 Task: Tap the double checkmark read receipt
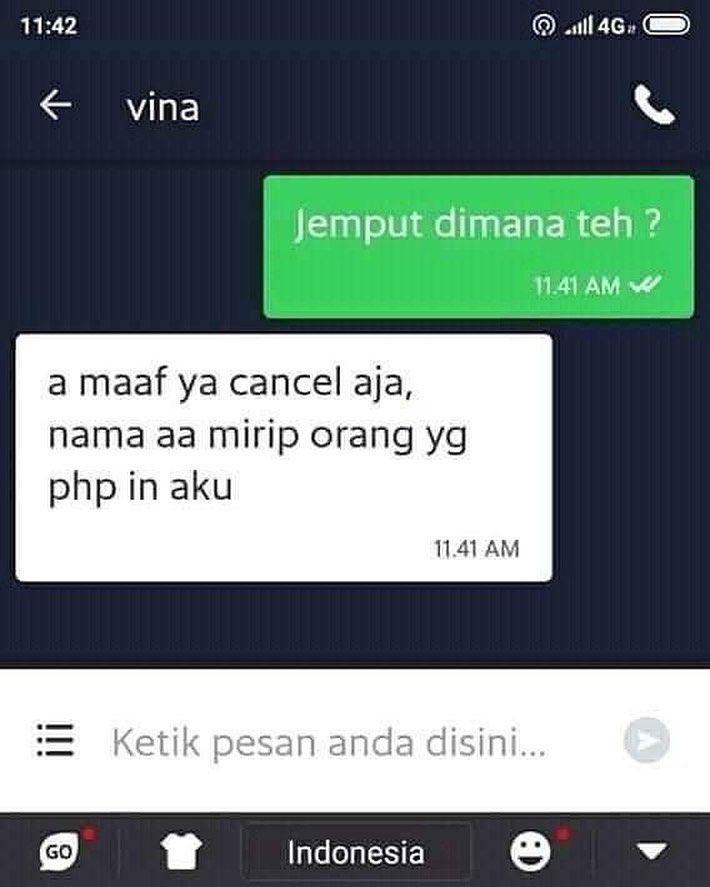point(645,285)
